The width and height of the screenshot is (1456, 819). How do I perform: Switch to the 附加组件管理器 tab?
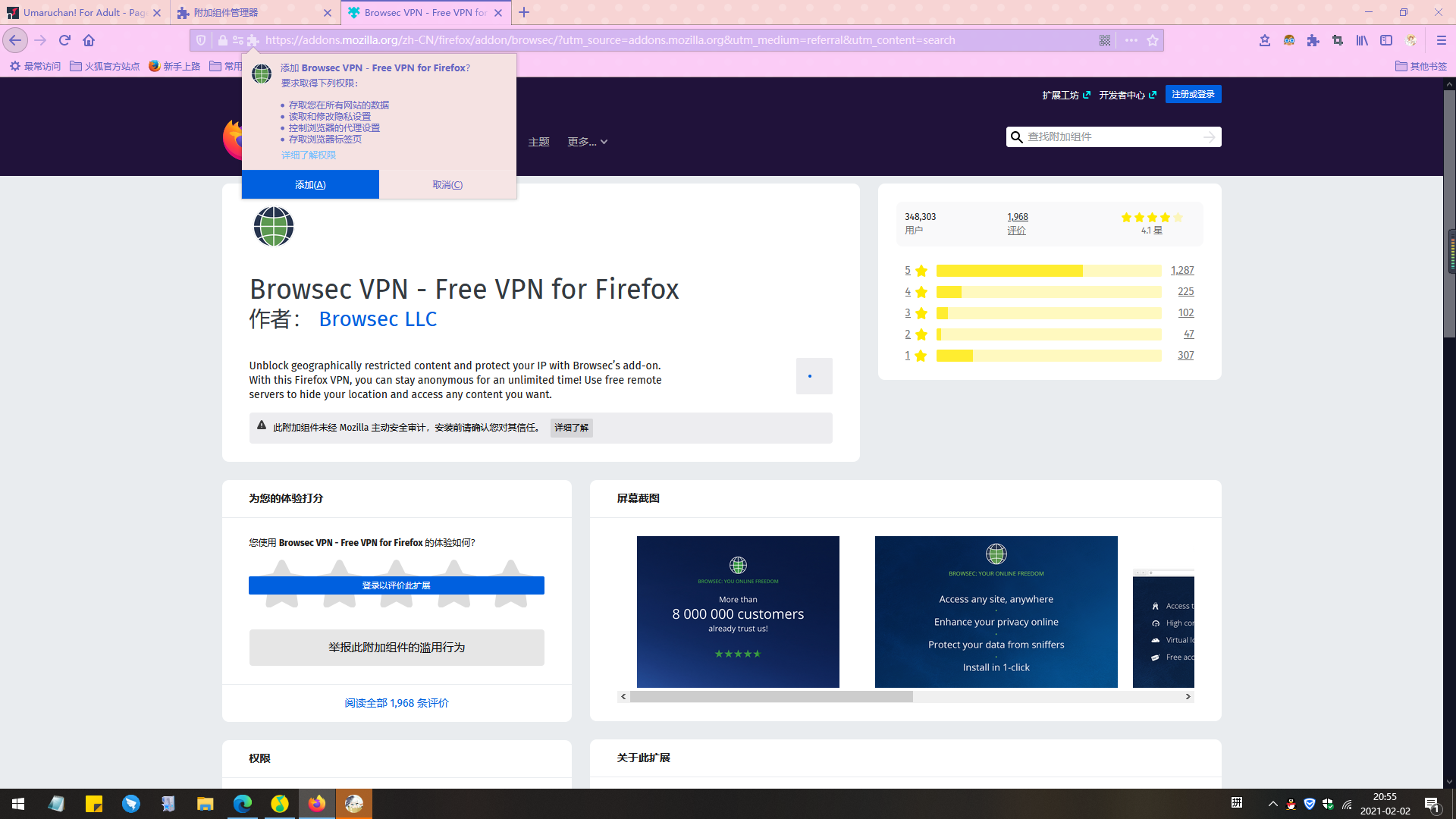click(254, 12)
